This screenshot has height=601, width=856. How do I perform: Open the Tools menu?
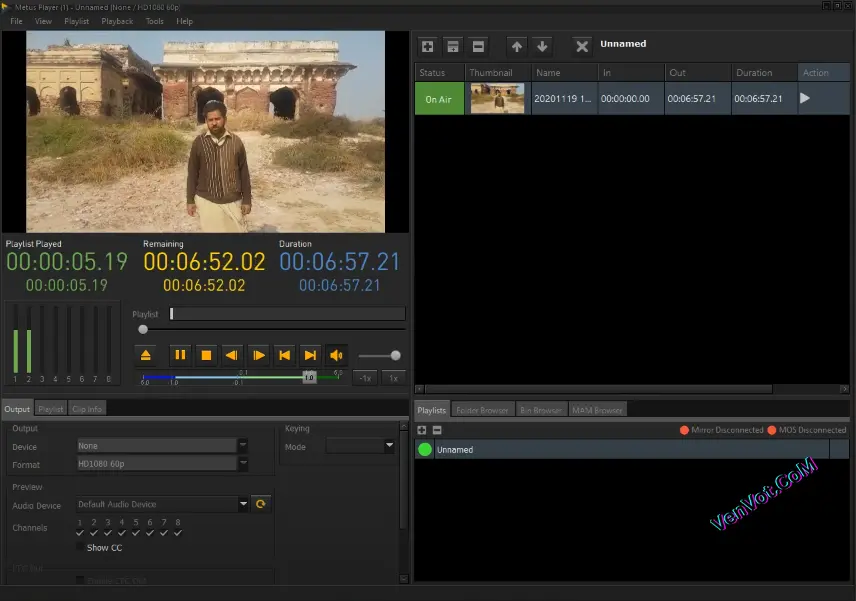(154, 21)
